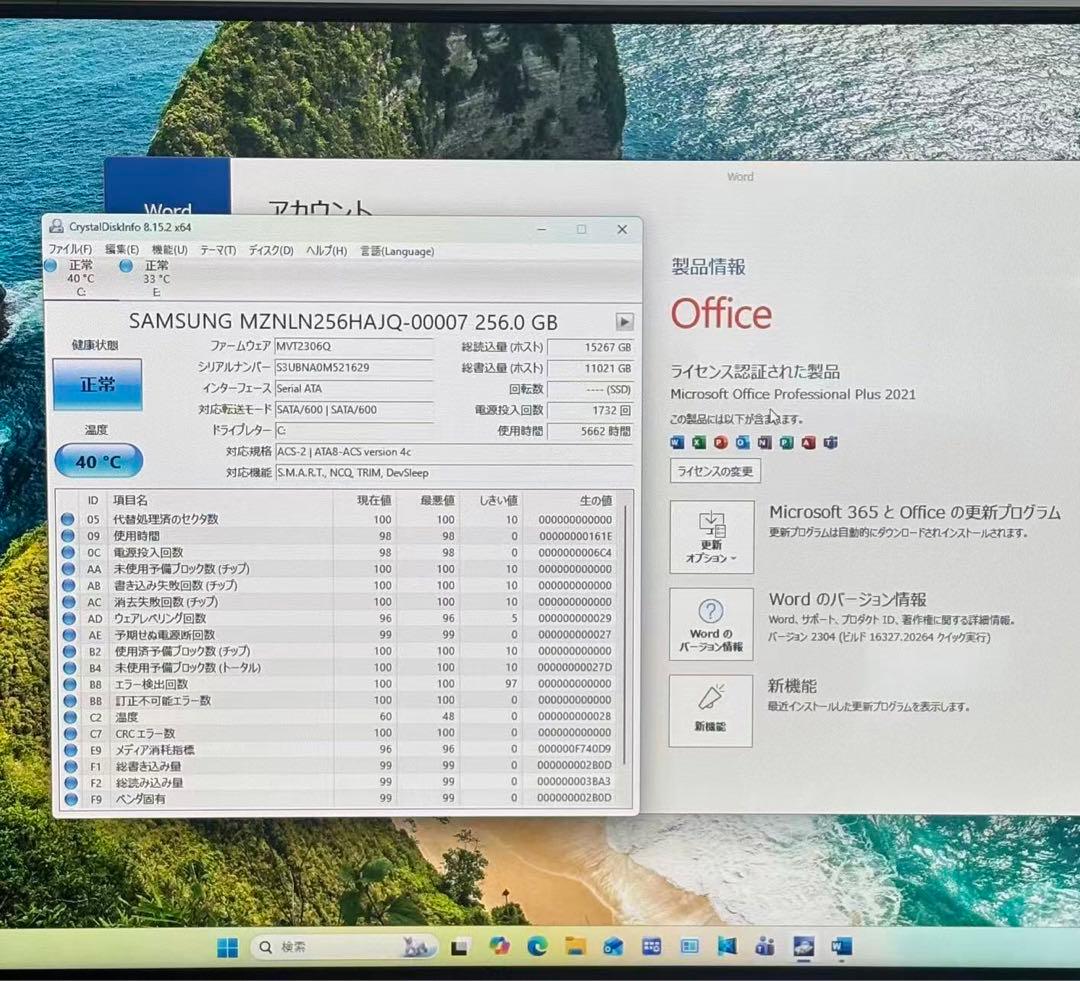Viewport: 1080px width, 981px height.
Task: Expand the 更新オプション dropdown button
Action: point(712,537)
